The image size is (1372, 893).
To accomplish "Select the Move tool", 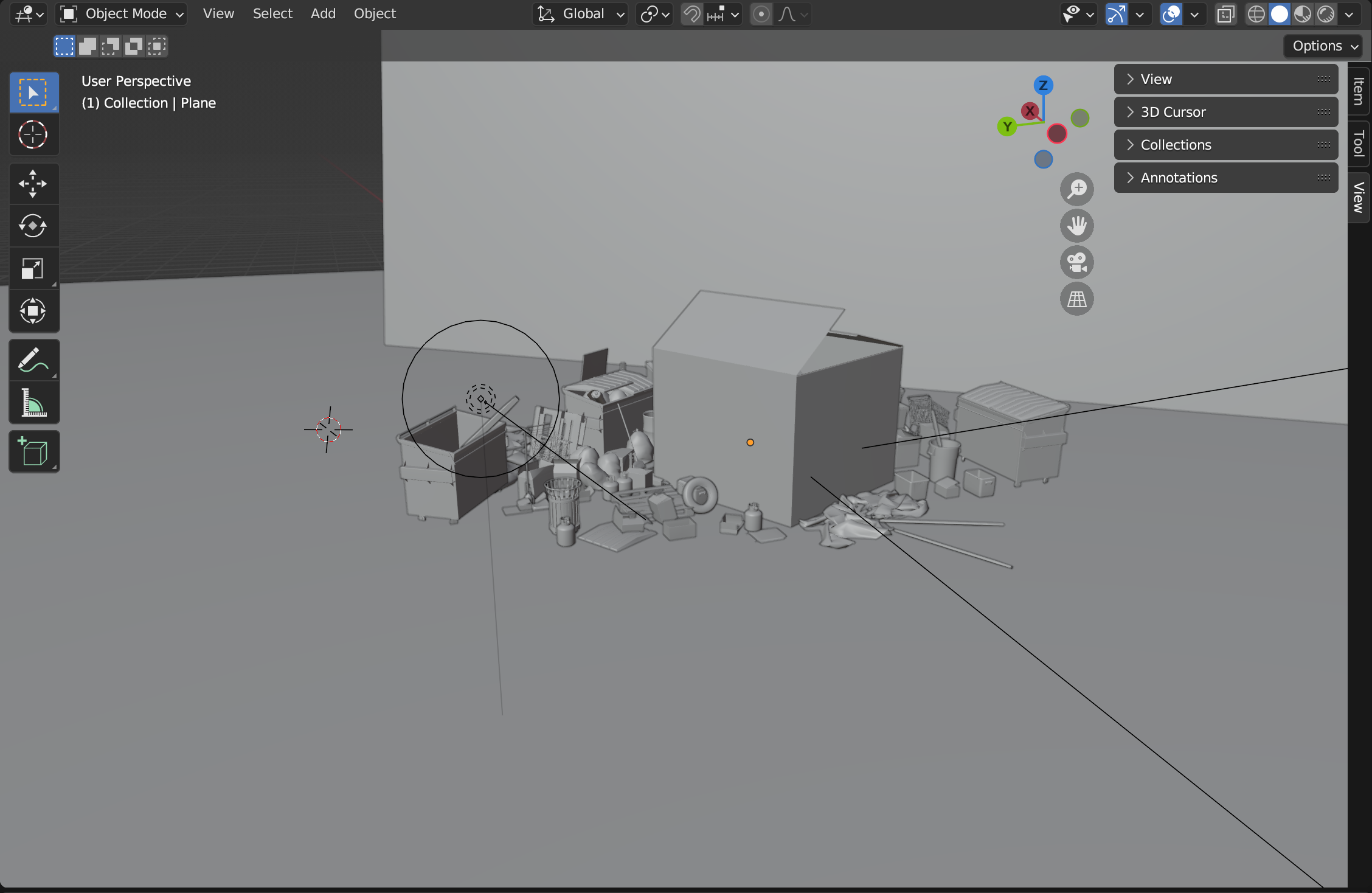I will point(33,184).
